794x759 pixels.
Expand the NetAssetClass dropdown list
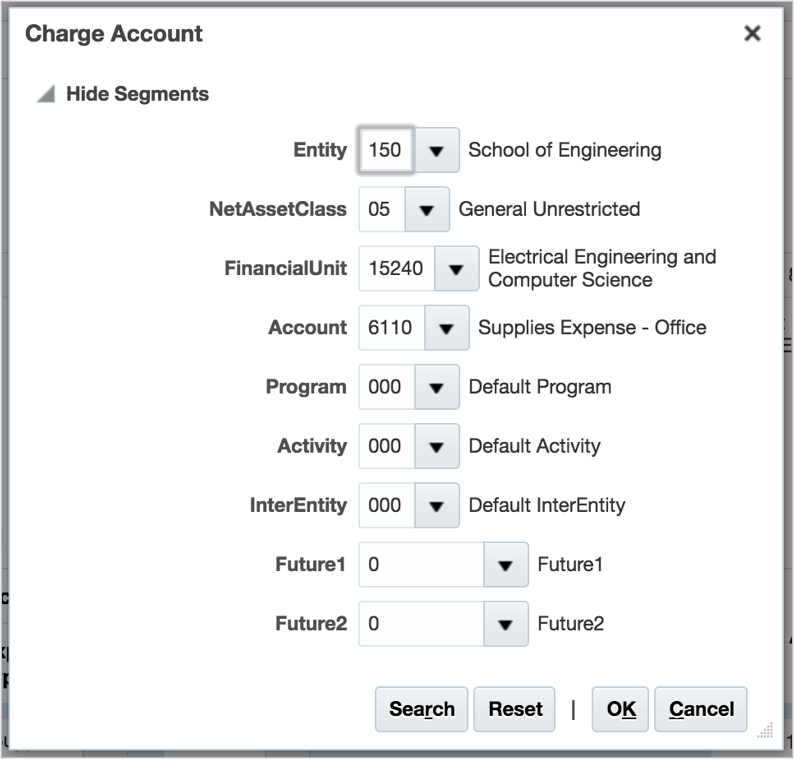coord(427,210)
